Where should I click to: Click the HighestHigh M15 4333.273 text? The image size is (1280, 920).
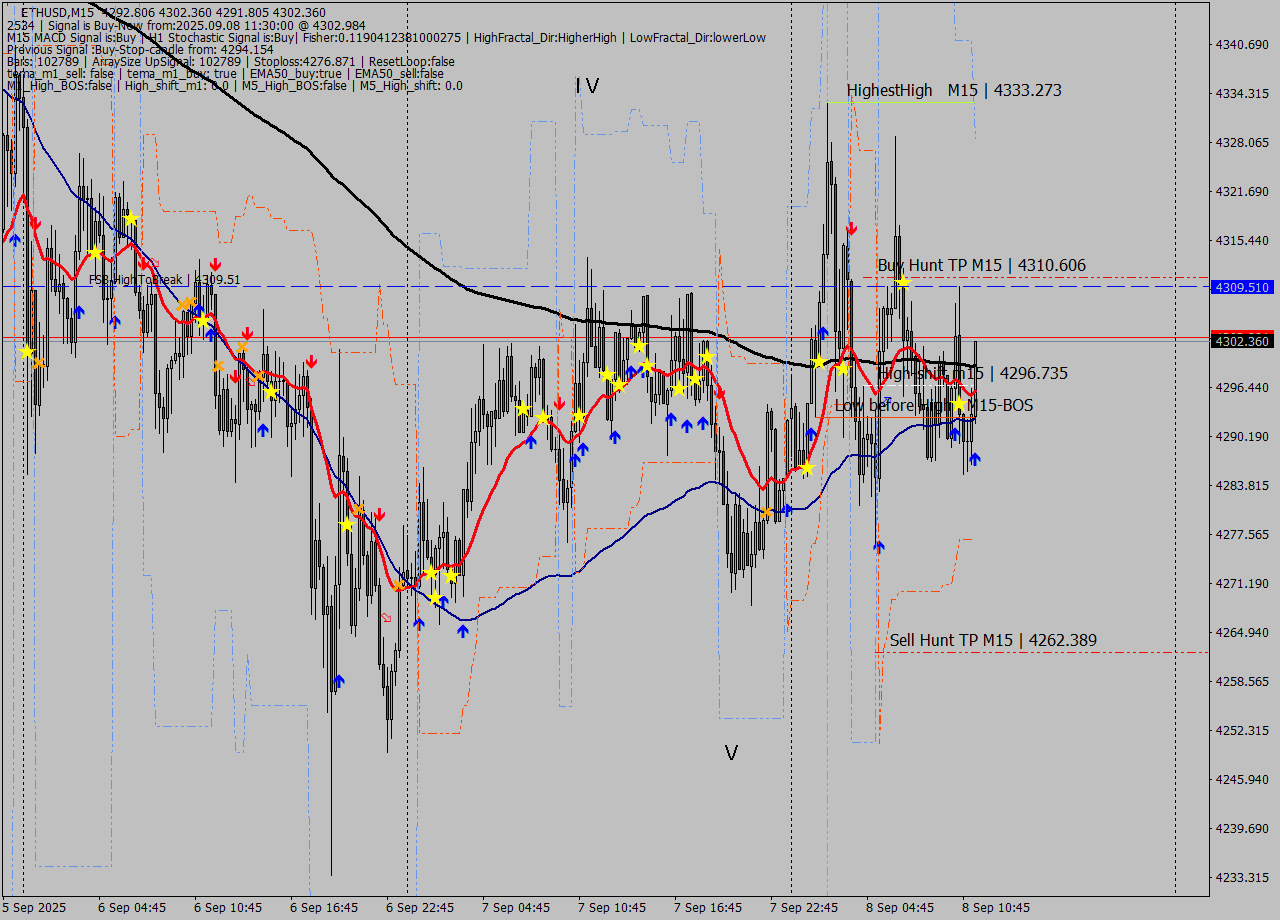(955, 90)
